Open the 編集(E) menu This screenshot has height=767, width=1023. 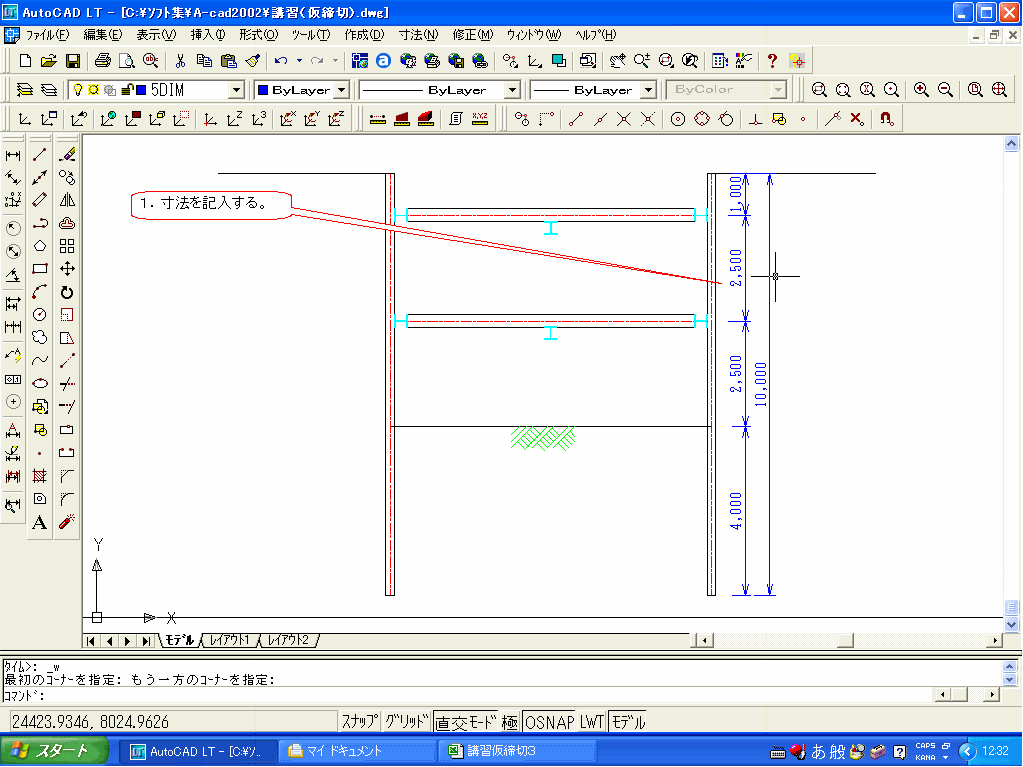click(102, 35)
